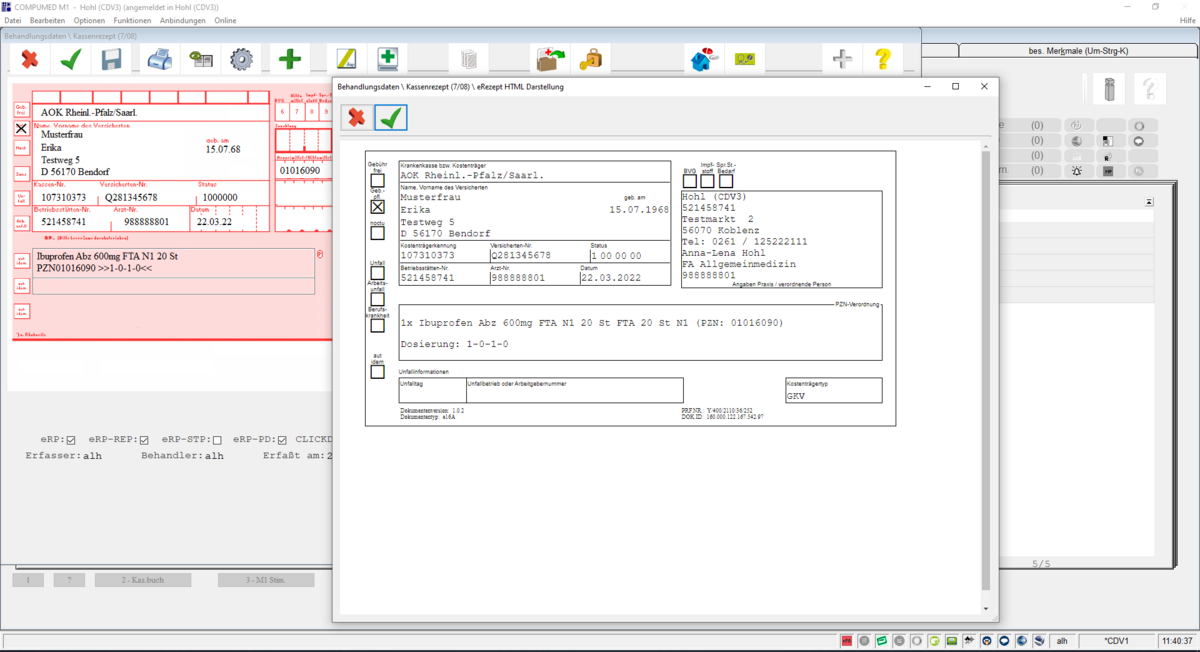Open the gear settings icon in the Kassenrezept toolbar
1200x652 pixels.
[242, 60]
